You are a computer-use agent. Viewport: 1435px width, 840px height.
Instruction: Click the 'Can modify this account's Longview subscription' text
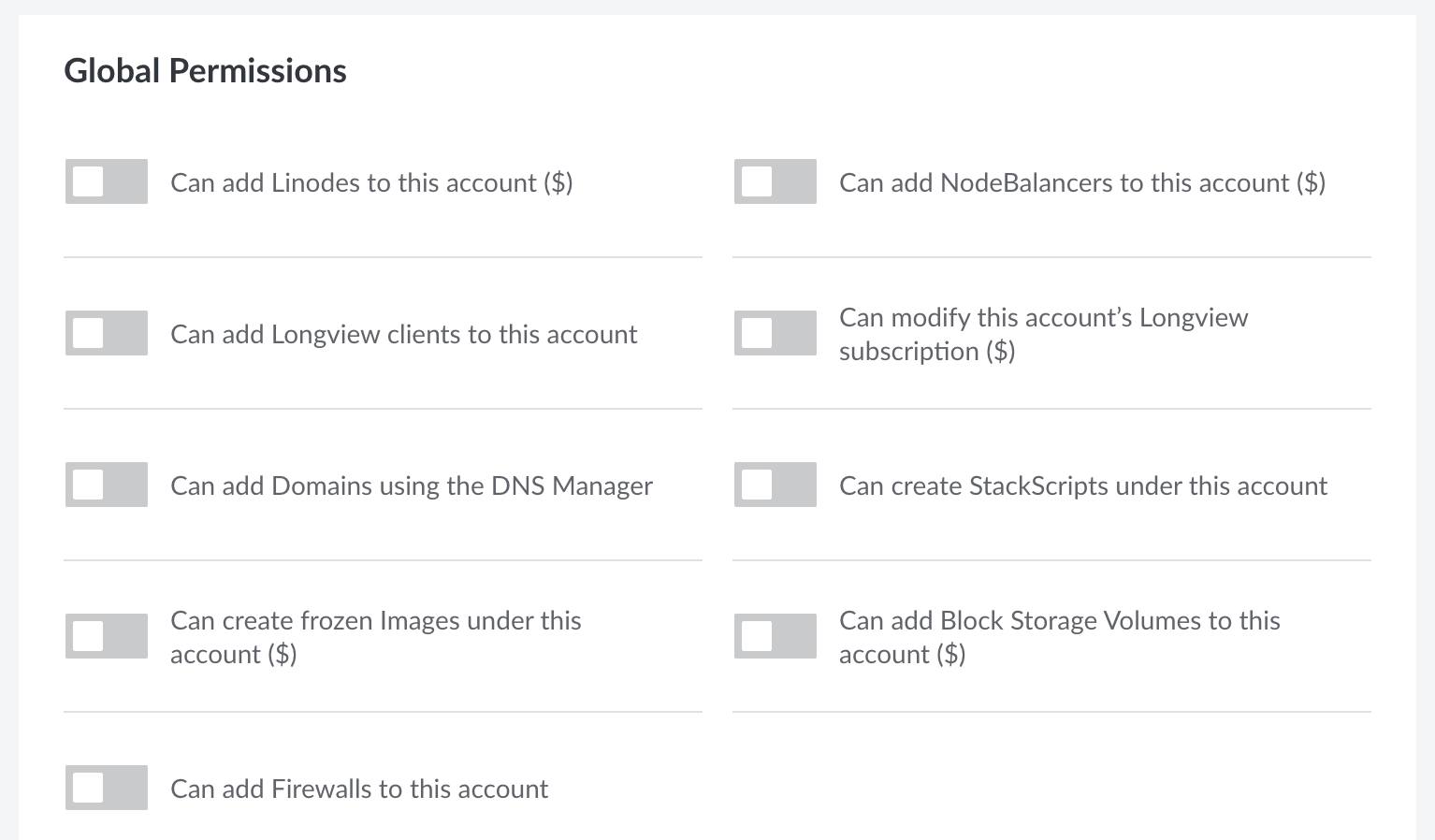tap(1043, 334)
